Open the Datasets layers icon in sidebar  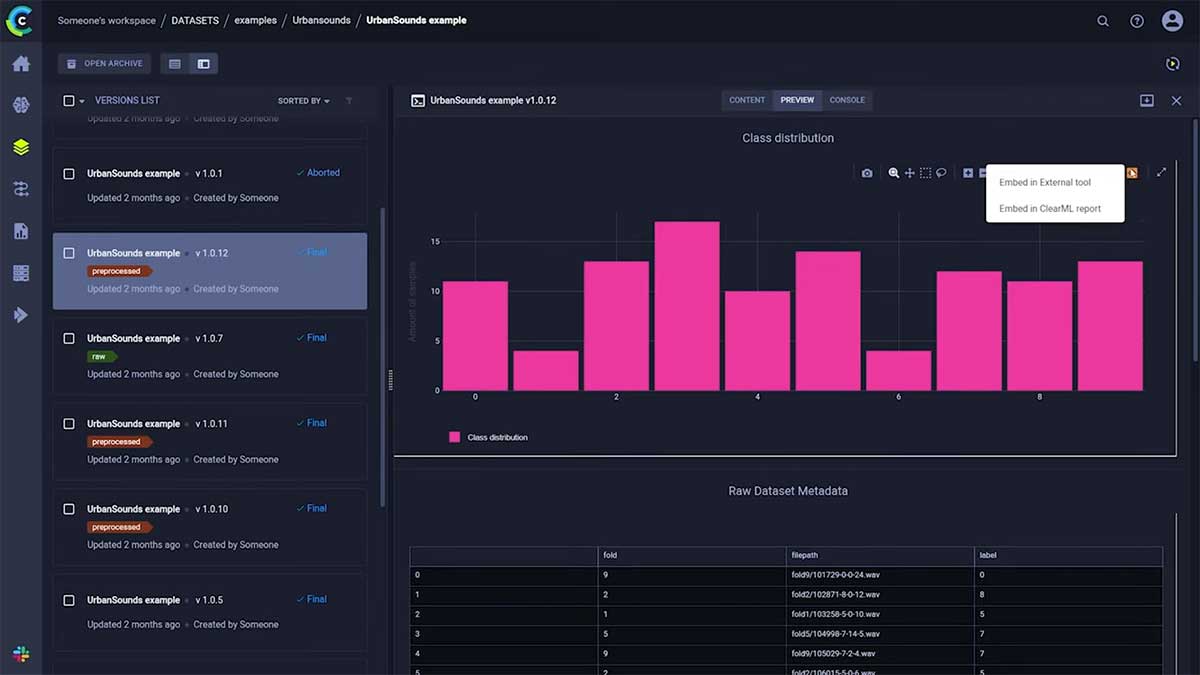(x=21, y=147)
